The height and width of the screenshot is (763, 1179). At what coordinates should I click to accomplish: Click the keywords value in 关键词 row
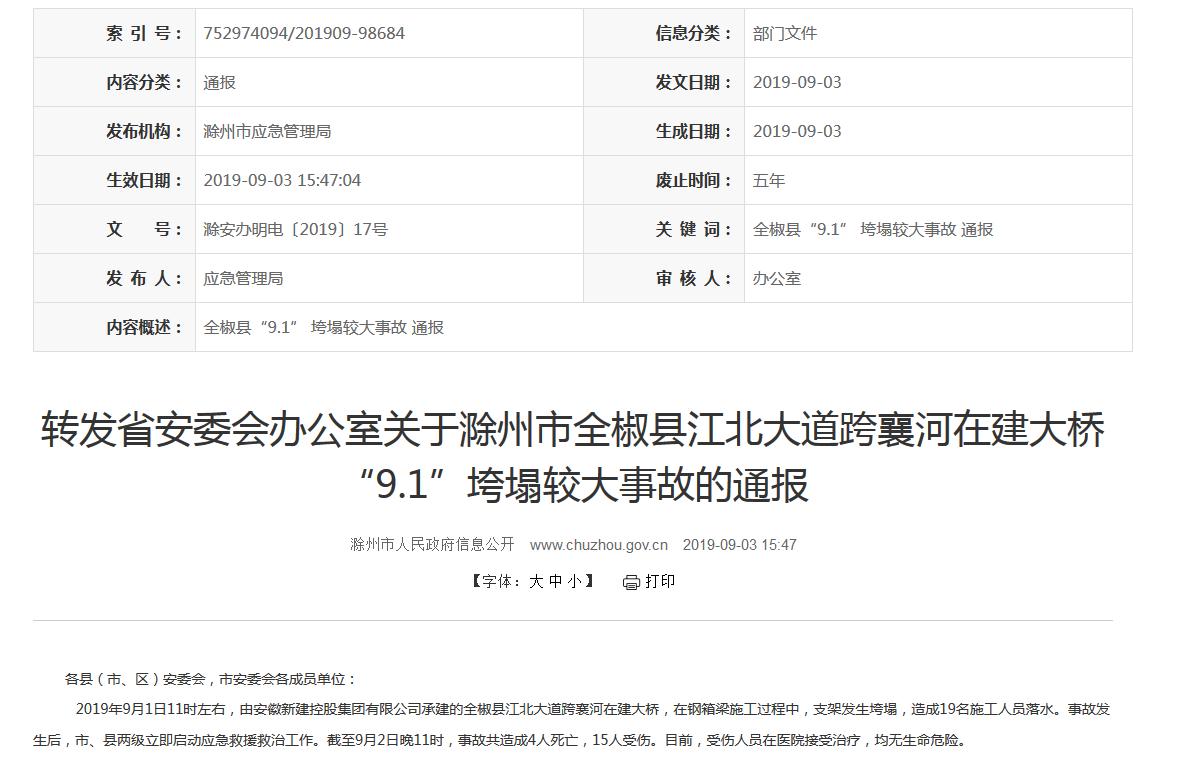coord(873,229)
